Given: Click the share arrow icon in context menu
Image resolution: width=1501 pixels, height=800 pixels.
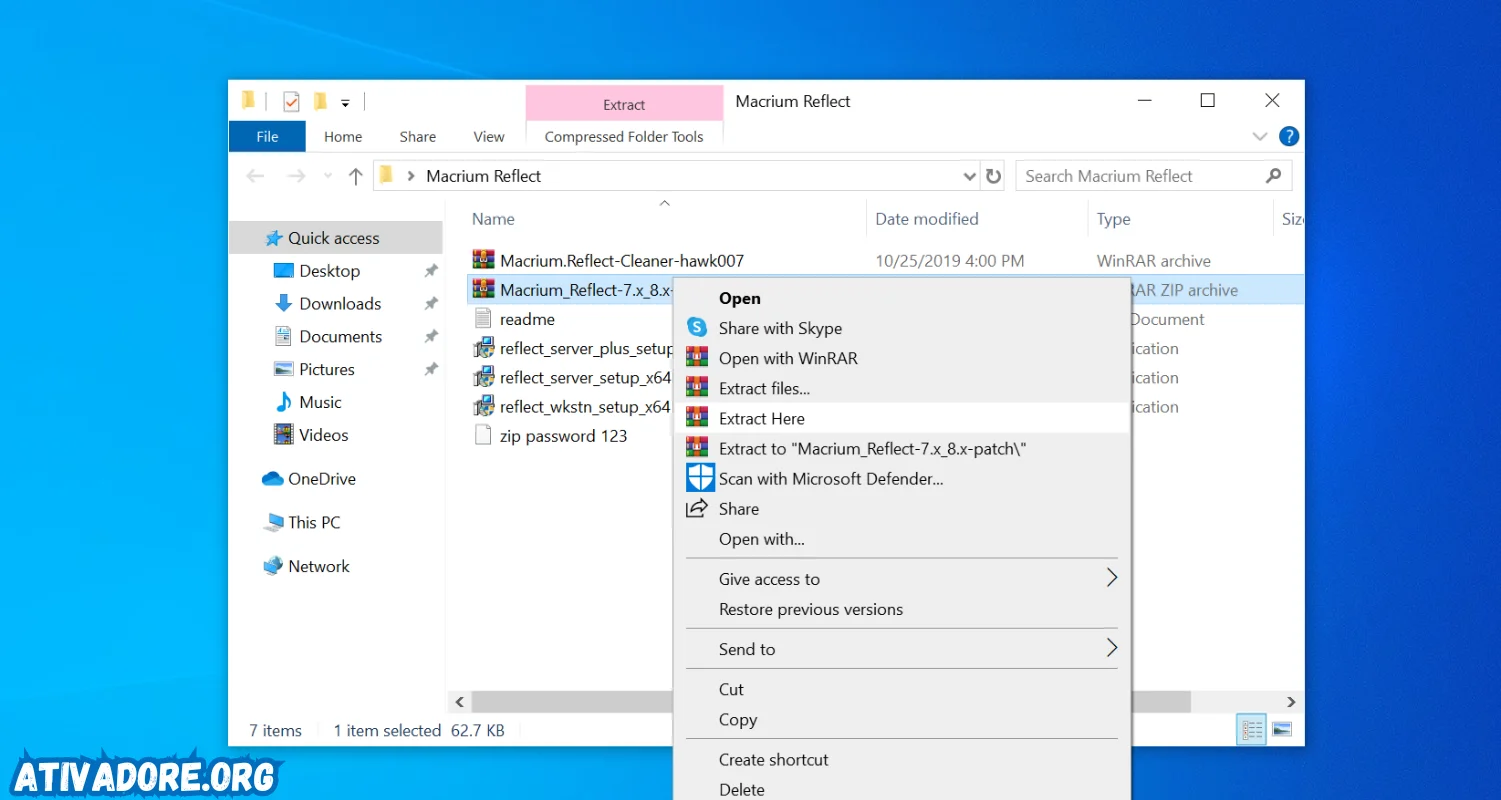Looking at the screenshot, I should [697, 509].
